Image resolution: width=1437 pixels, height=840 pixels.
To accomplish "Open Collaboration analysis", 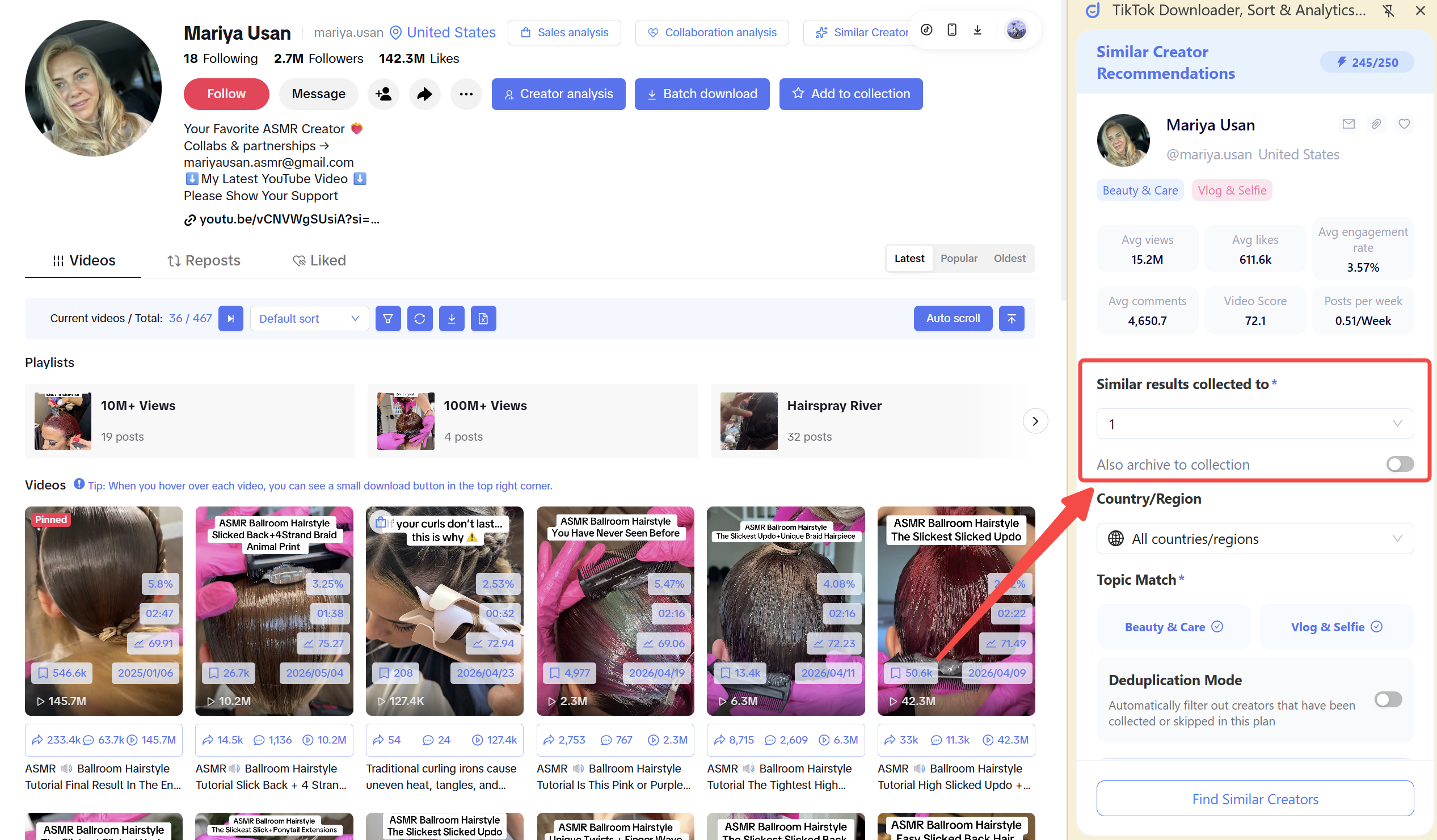I will point(711,32).
